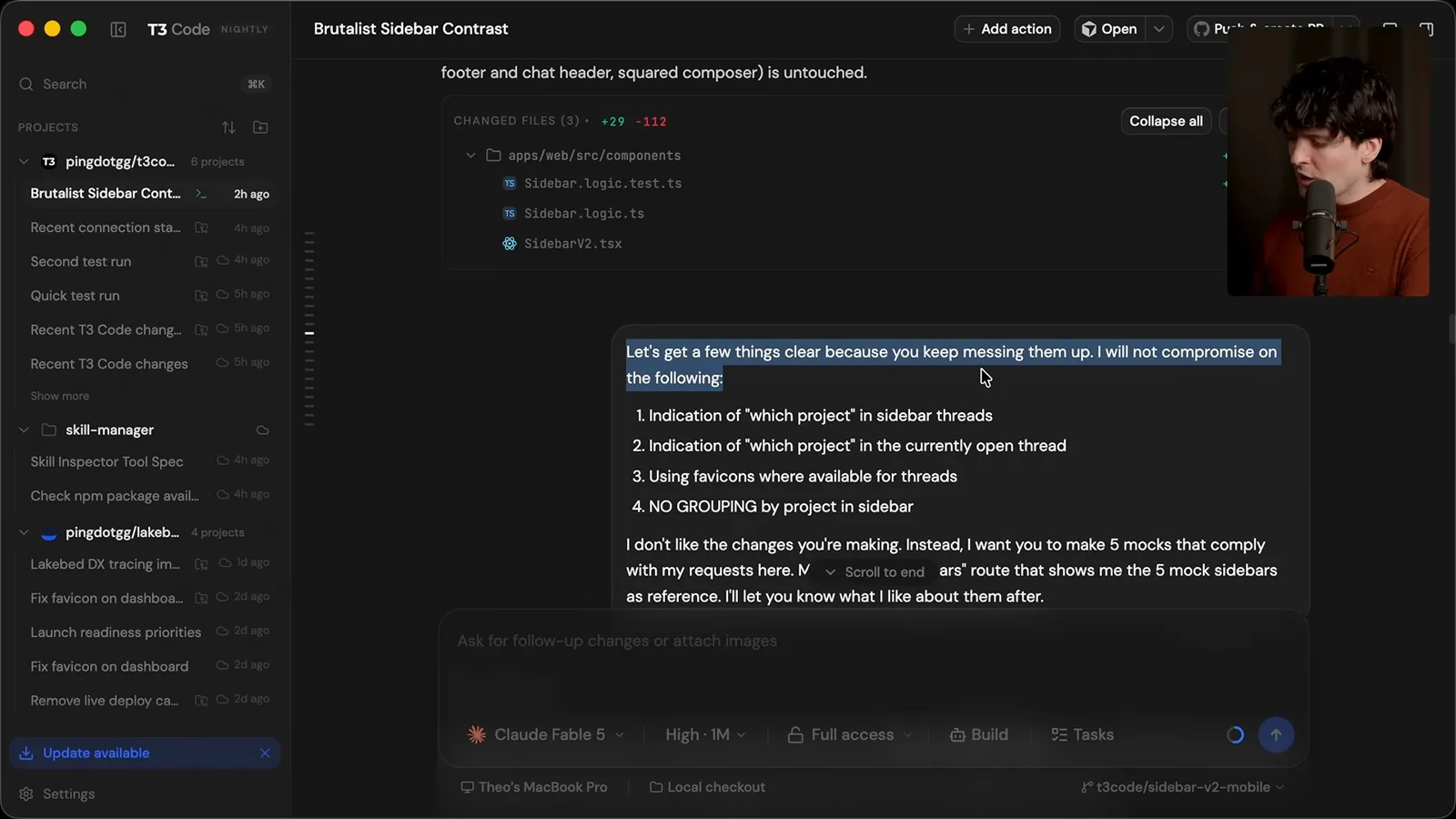The width and height of the screenshot is (1456, 819).
Task: Click the Local checkout option
Action: pos(708,787)
